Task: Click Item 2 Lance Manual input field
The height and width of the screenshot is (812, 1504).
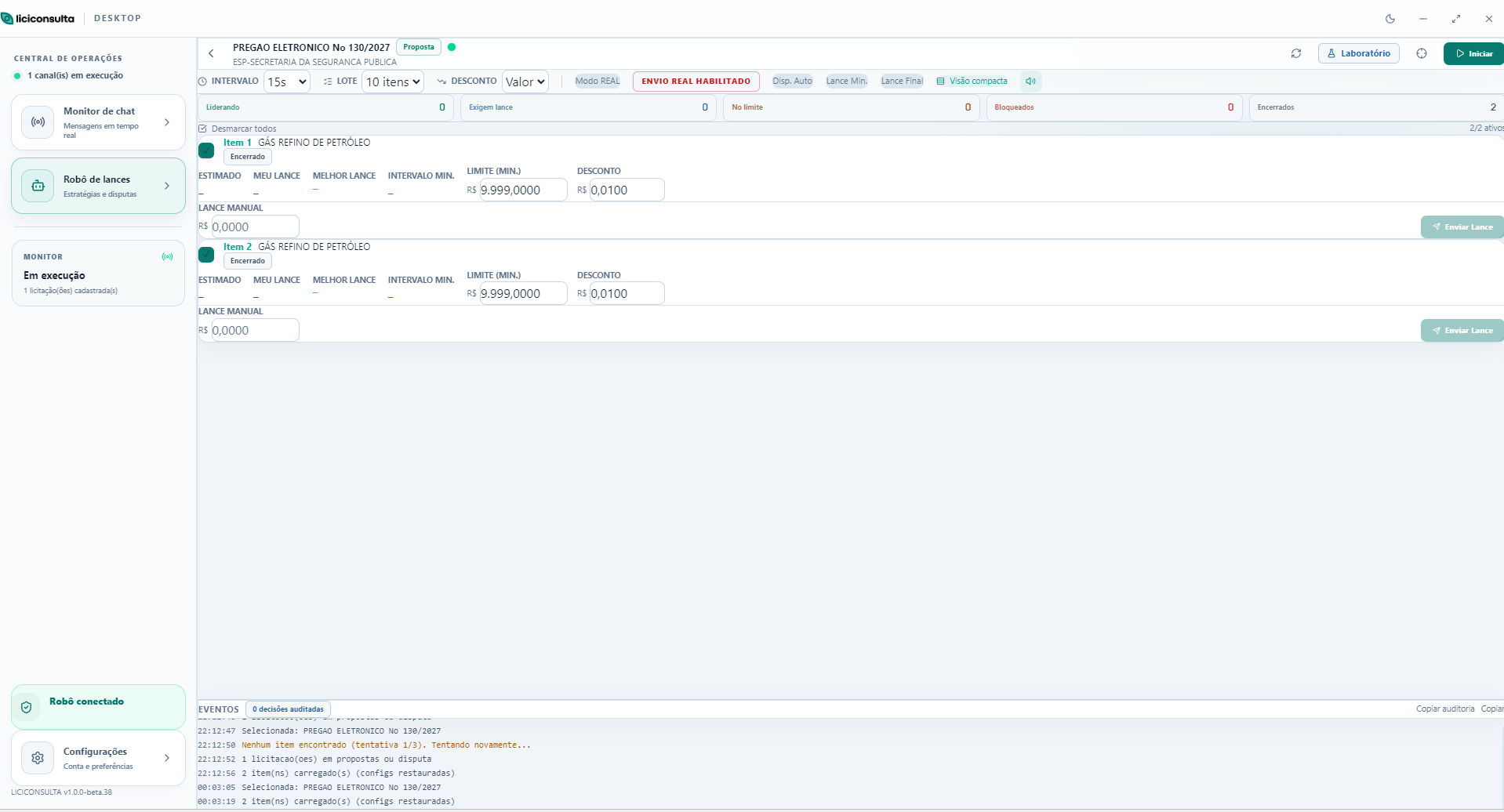Action: (255, 330)
